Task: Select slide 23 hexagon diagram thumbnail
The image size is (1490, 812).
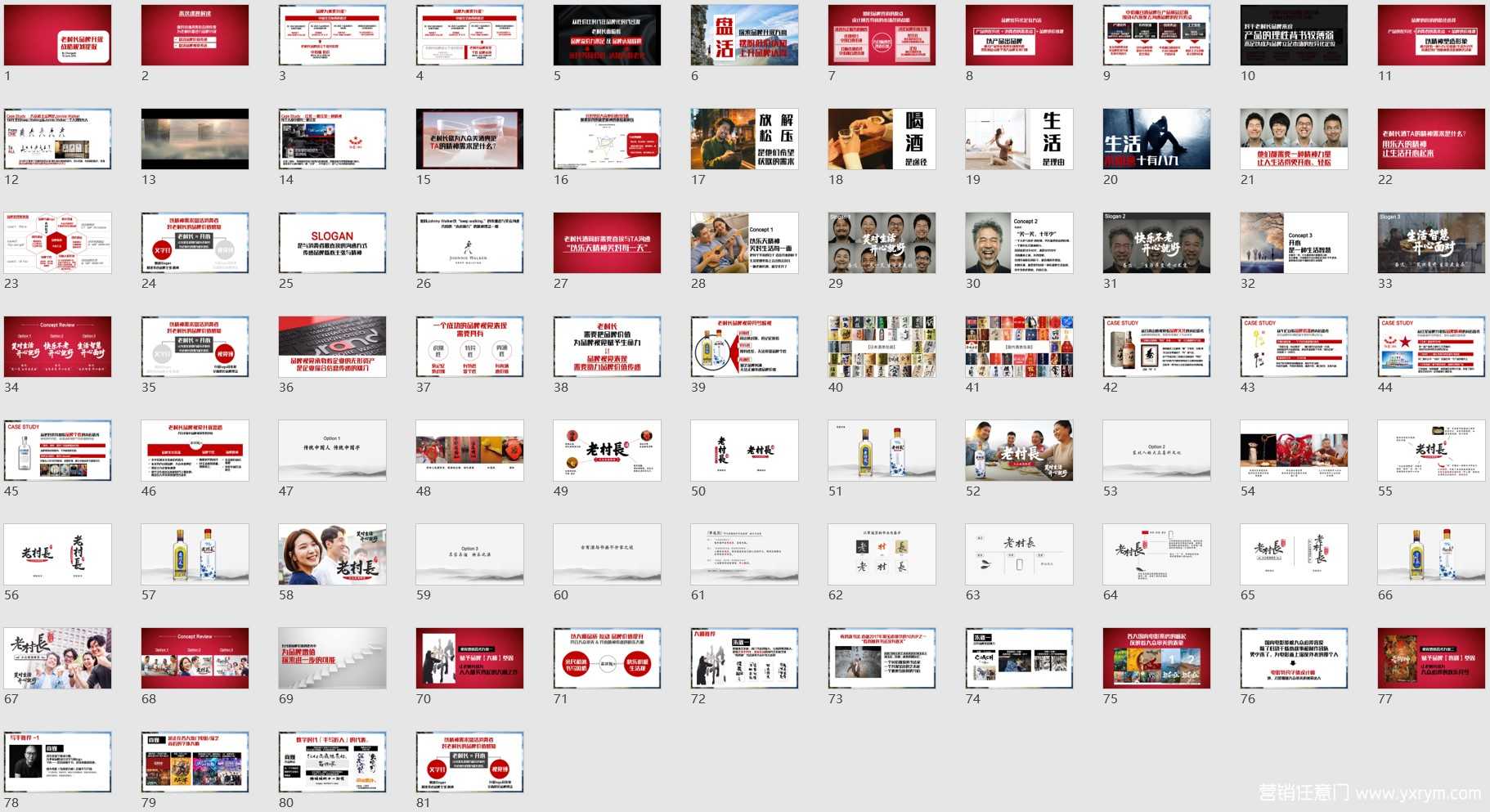Action: (x=57, y=243)
